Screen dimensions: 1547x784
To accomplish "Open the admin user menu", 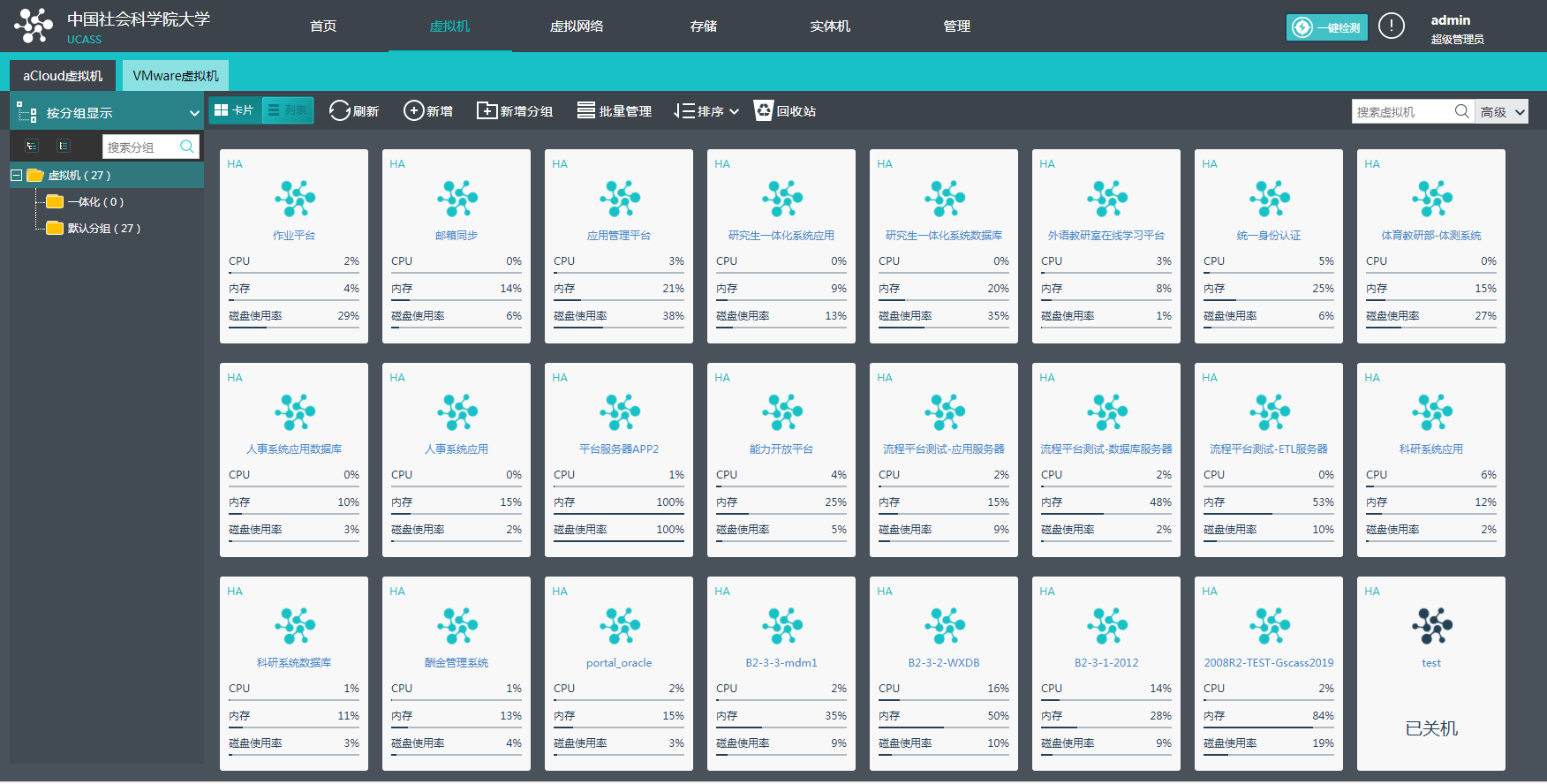I will 1457,29.
